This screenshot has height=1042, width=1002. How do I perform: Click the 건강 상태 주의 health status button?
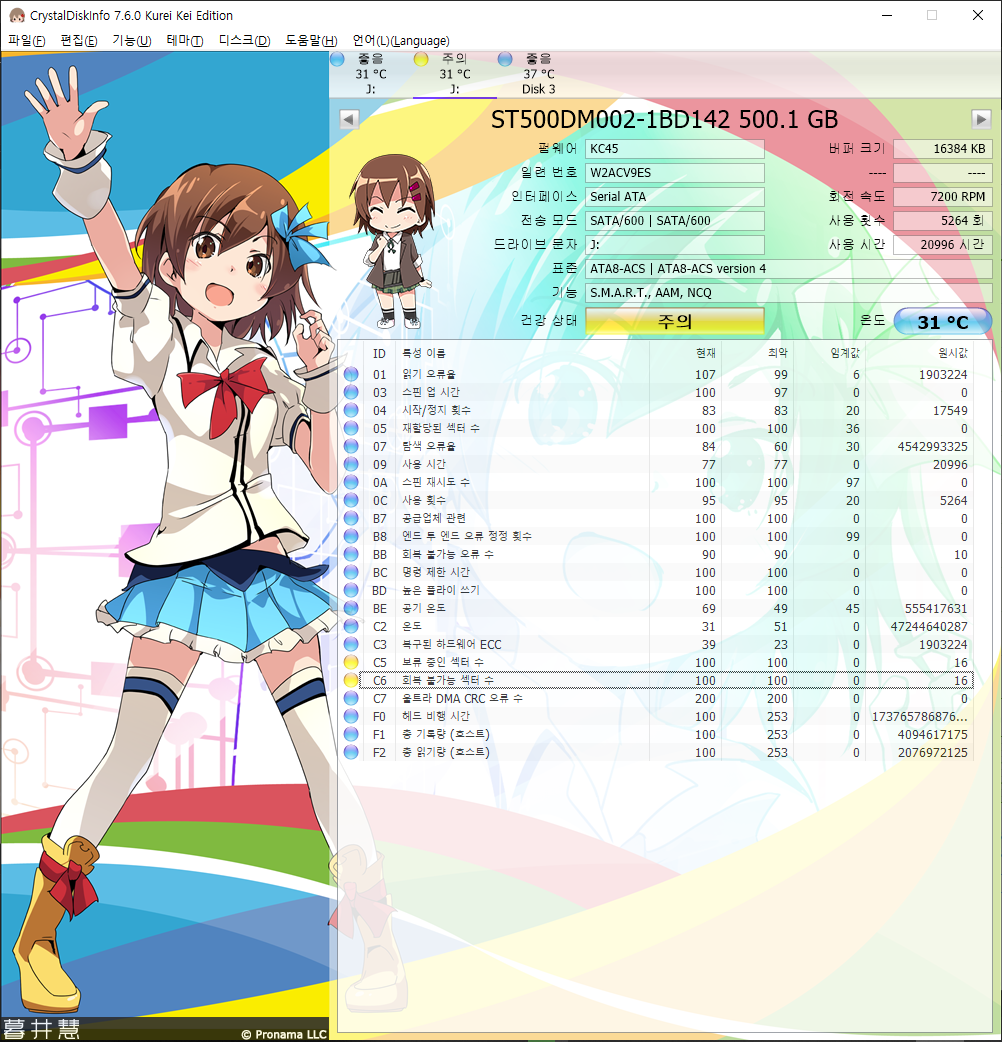(674, 322)
